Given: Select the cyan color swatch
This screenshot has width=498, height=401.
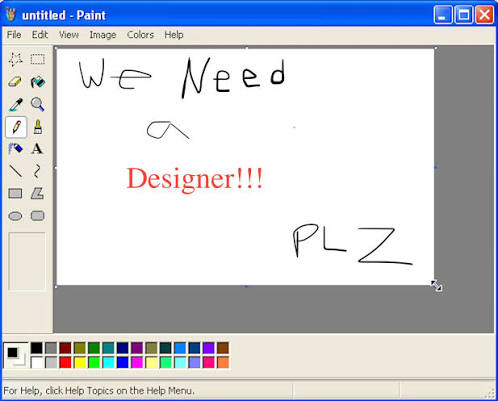Looking at the screenshot, I should click(108, 362).
